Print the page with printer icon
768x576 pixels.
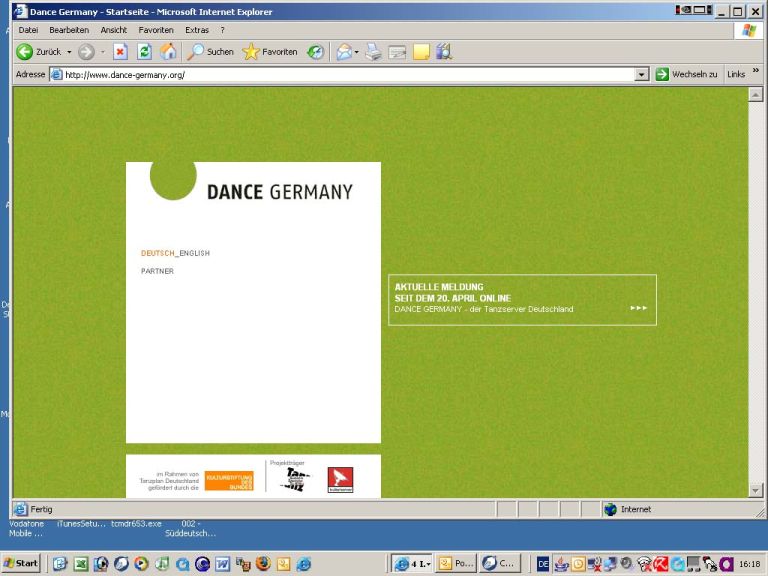point(373,51)
